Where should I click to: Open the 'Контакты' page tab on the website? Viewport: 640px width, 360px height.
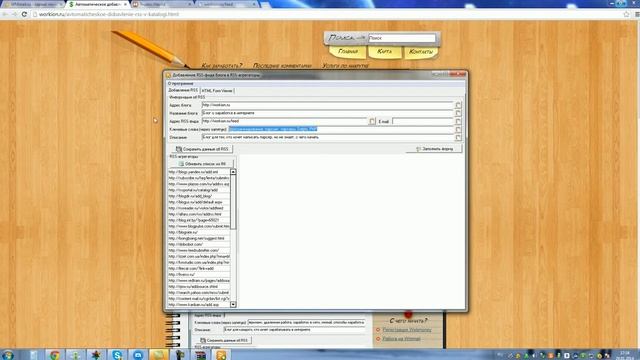(x=421, y=52)
